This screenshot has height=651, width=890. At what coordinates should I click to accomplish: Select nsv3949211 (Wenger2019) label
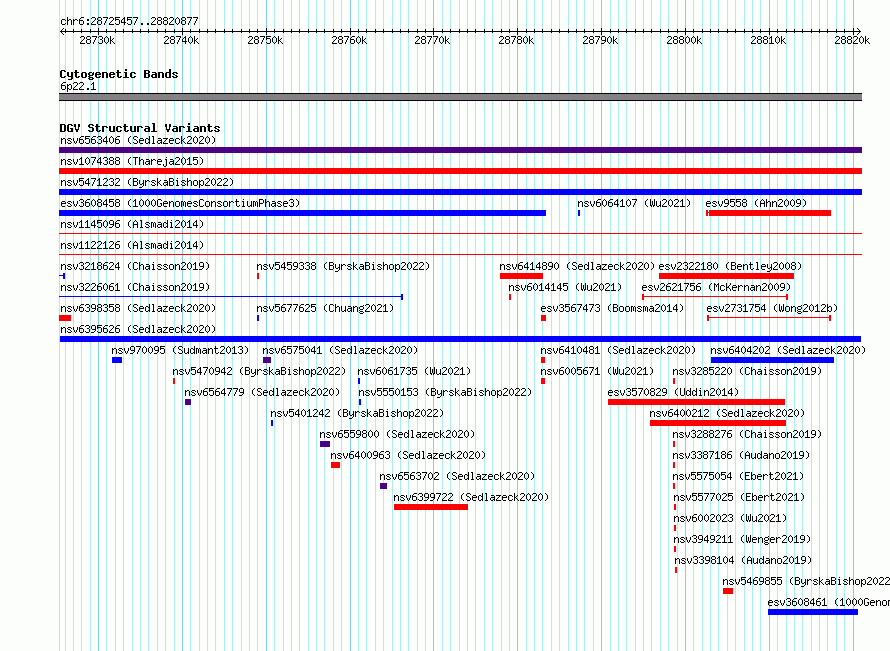click(742, 539)
